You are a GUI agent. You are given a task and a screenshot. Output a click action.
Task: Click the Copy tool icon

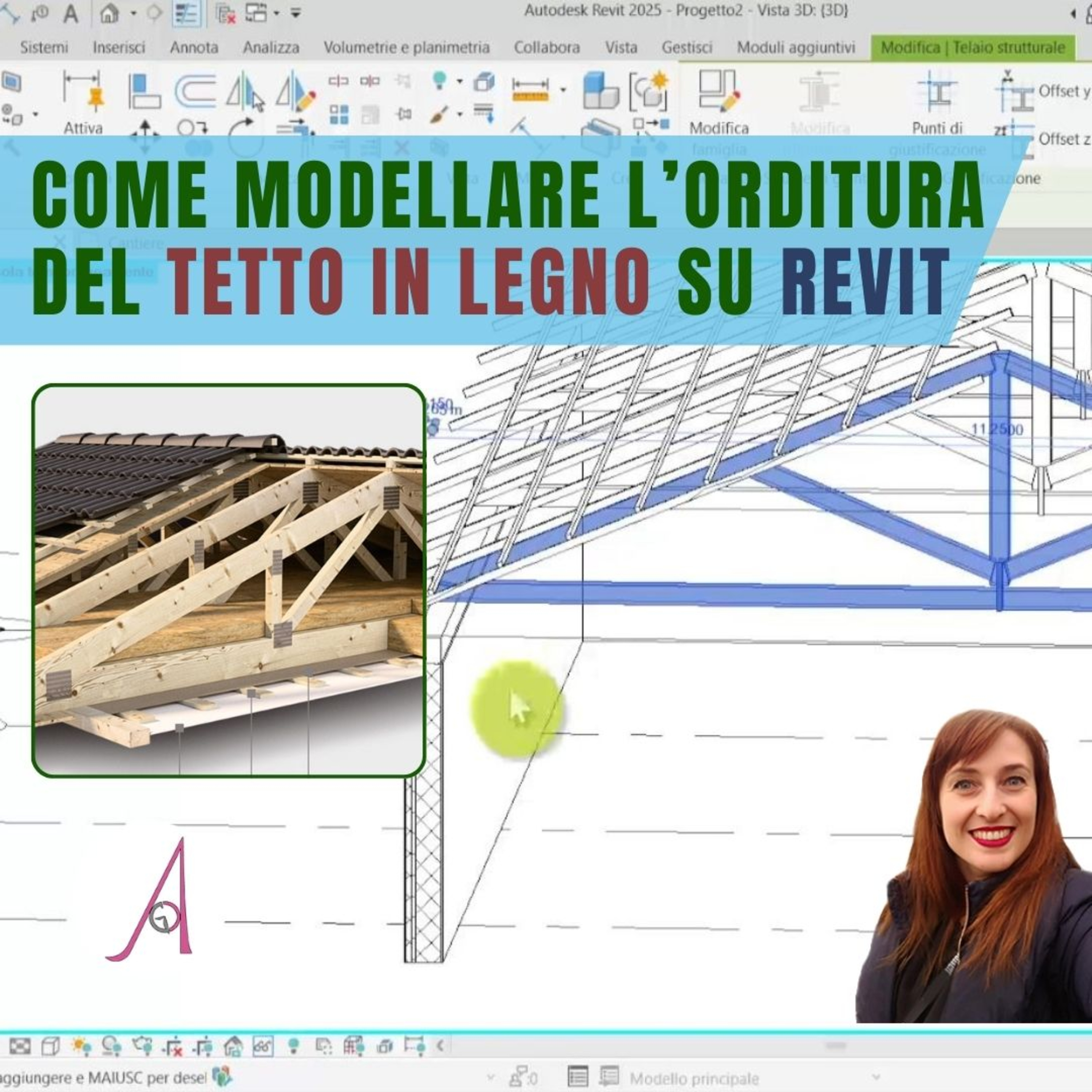(x=193, y=128)
